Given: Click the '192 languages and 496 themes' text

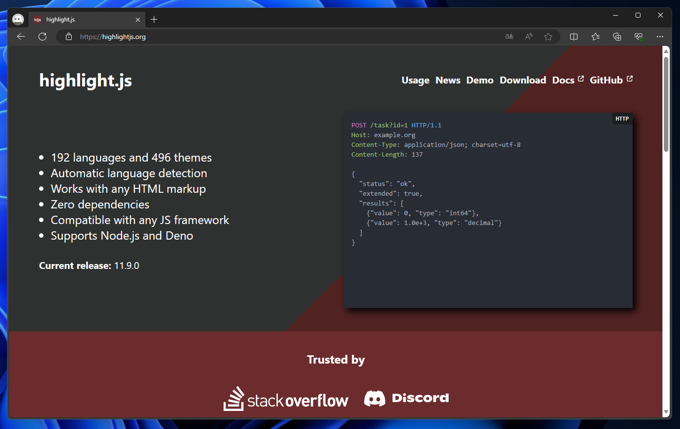Looking at the screenshot, I should point(131,158).
